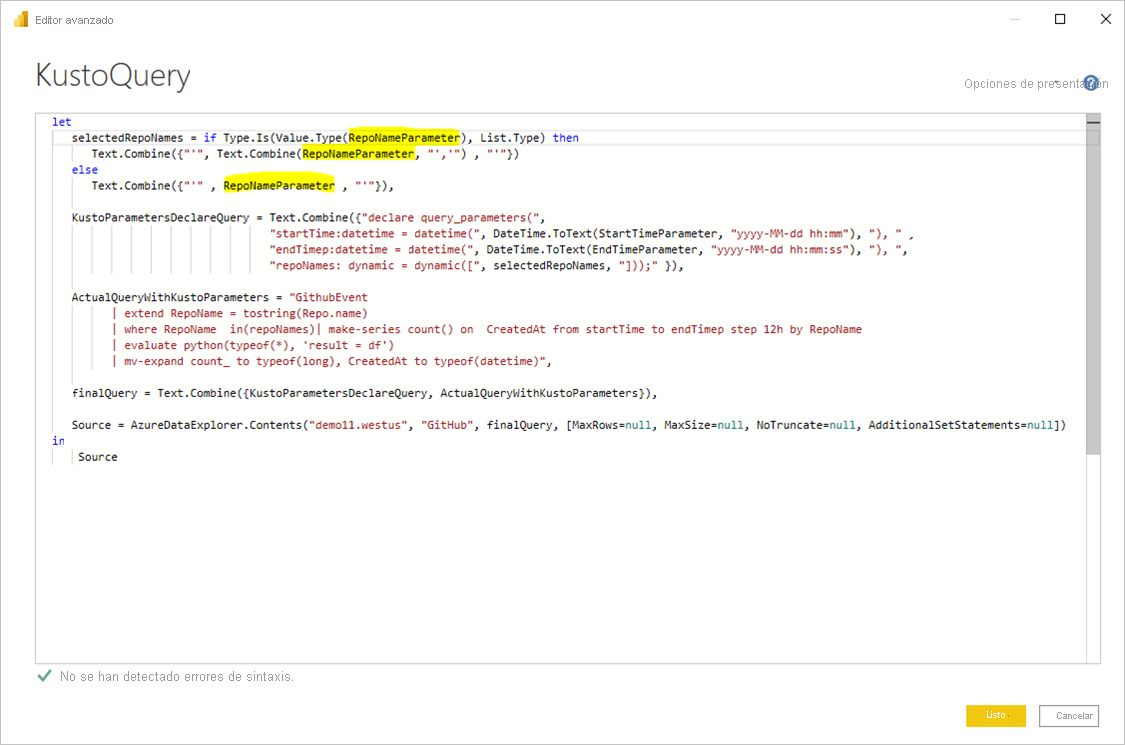
Task: Click the 'let' keyword on first line
Action: 62,122
